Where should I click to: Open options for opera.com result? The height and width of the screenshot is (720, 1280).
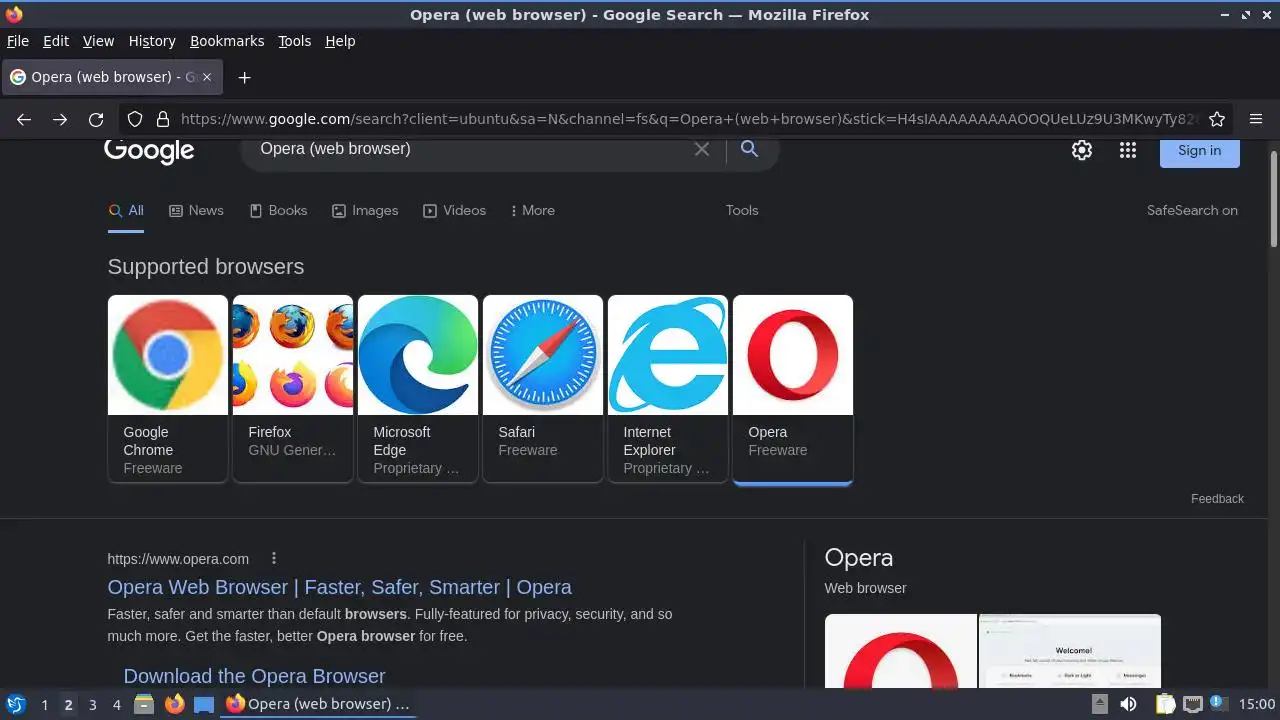(273, 559)
